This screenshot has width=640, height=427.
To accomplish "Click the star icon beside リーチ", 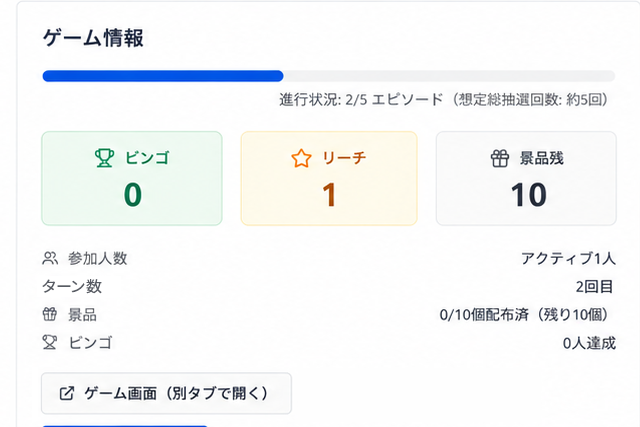I will pyautogui.click(x=302, y=158).
